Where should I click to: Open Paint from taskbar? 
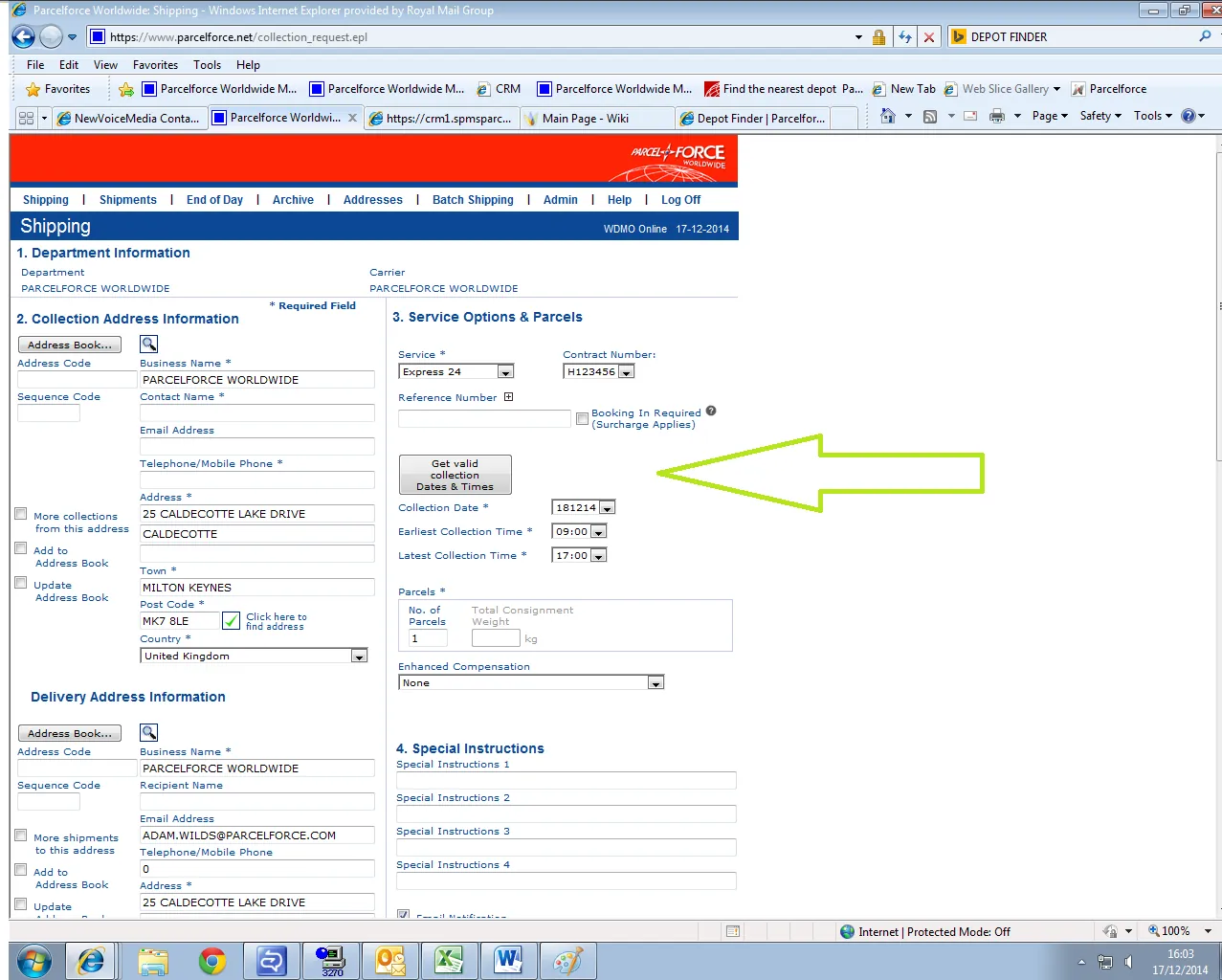tap(567, 961)
